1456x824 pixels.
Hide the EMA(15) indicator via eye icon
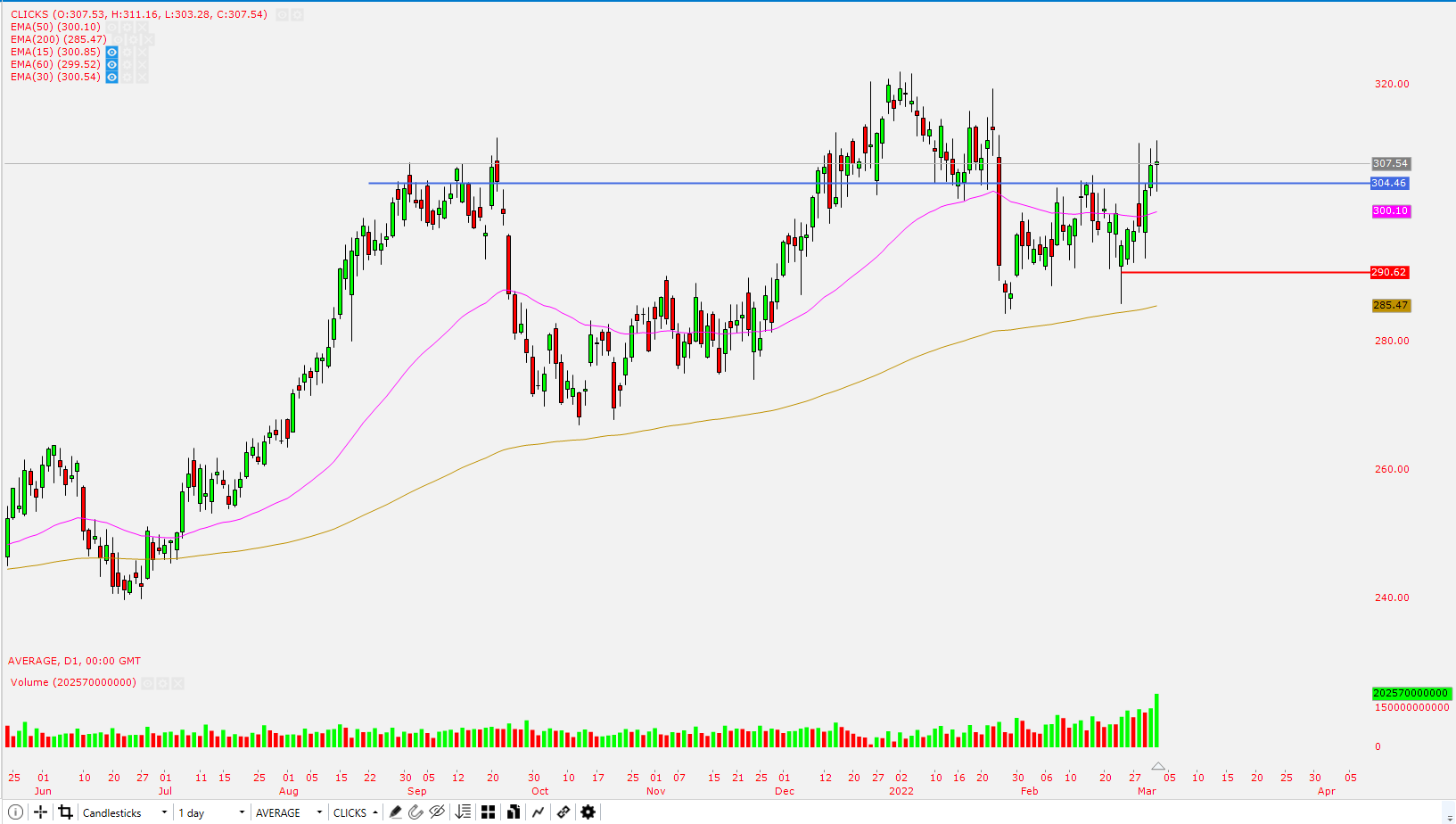click(x=111, y=52)
